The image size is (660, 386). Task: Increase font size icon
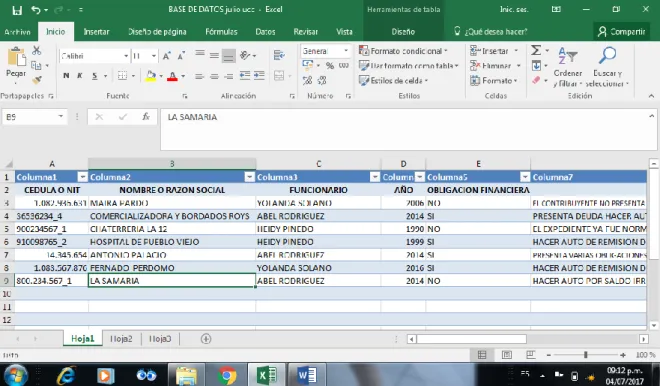pos(167,56)
